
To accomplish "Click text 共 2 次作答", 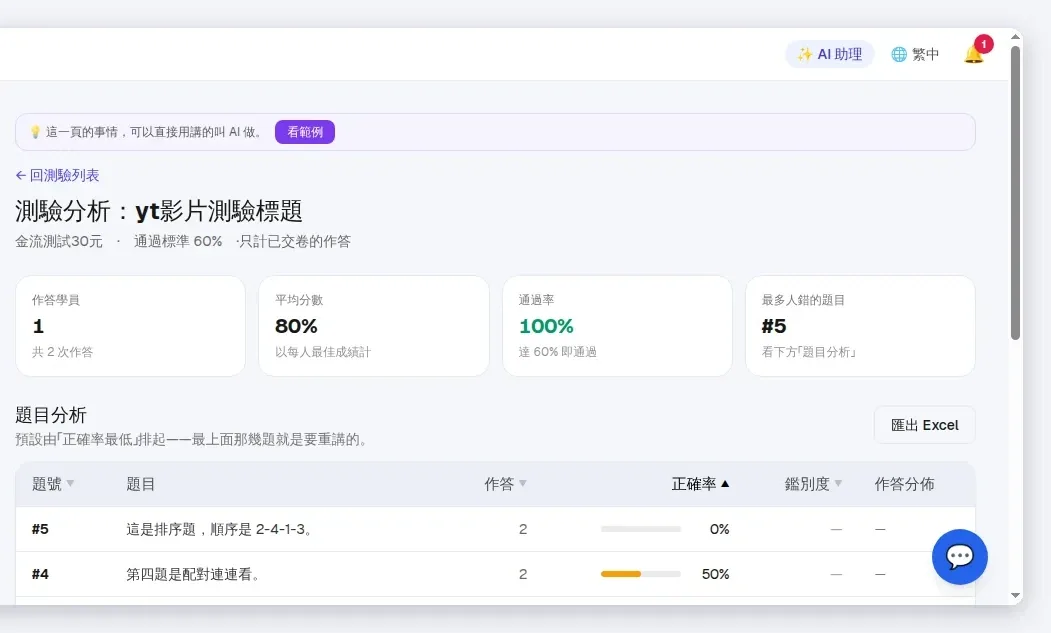I will pos(62,352).
